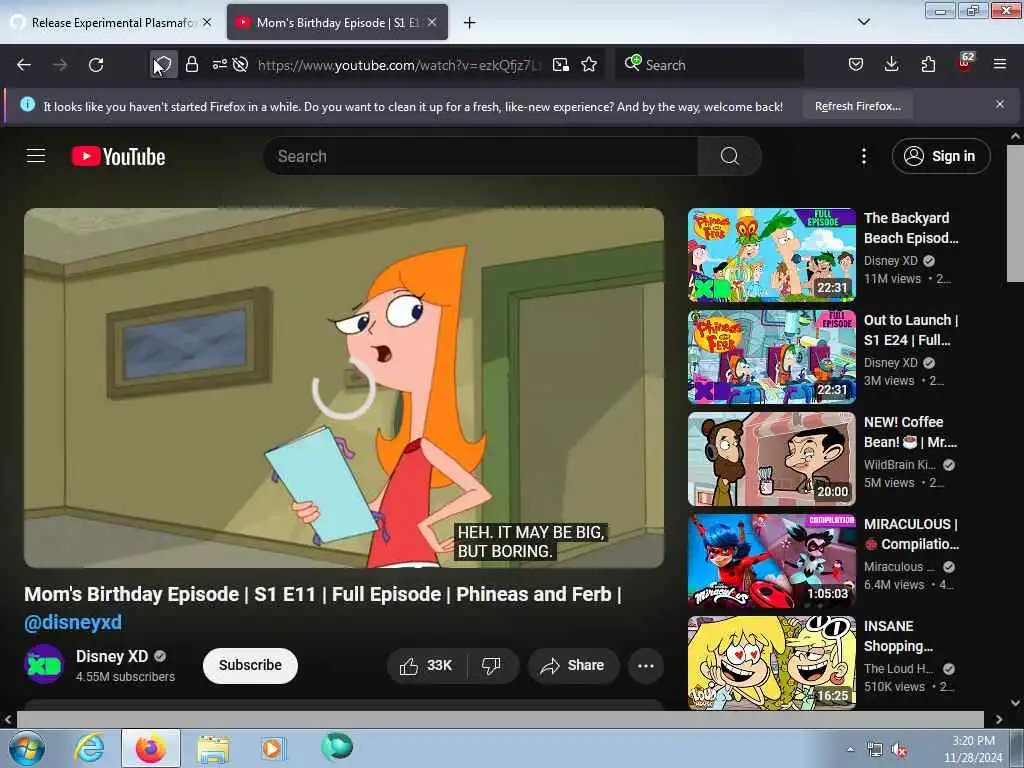
Task: Reload the current page
Action: [96, 65]
